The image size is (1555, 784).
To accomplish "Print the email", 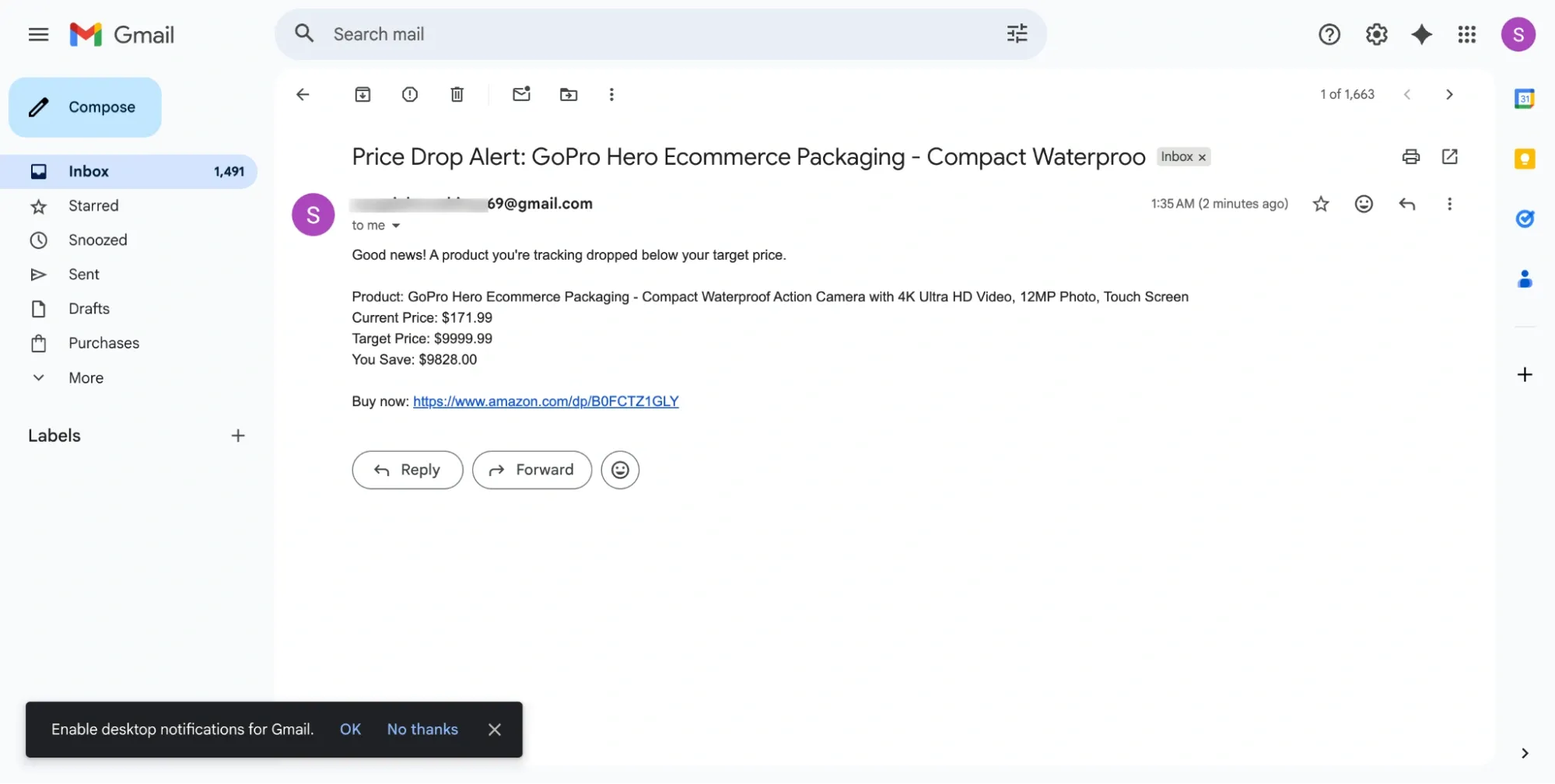I will point(1410,156).
